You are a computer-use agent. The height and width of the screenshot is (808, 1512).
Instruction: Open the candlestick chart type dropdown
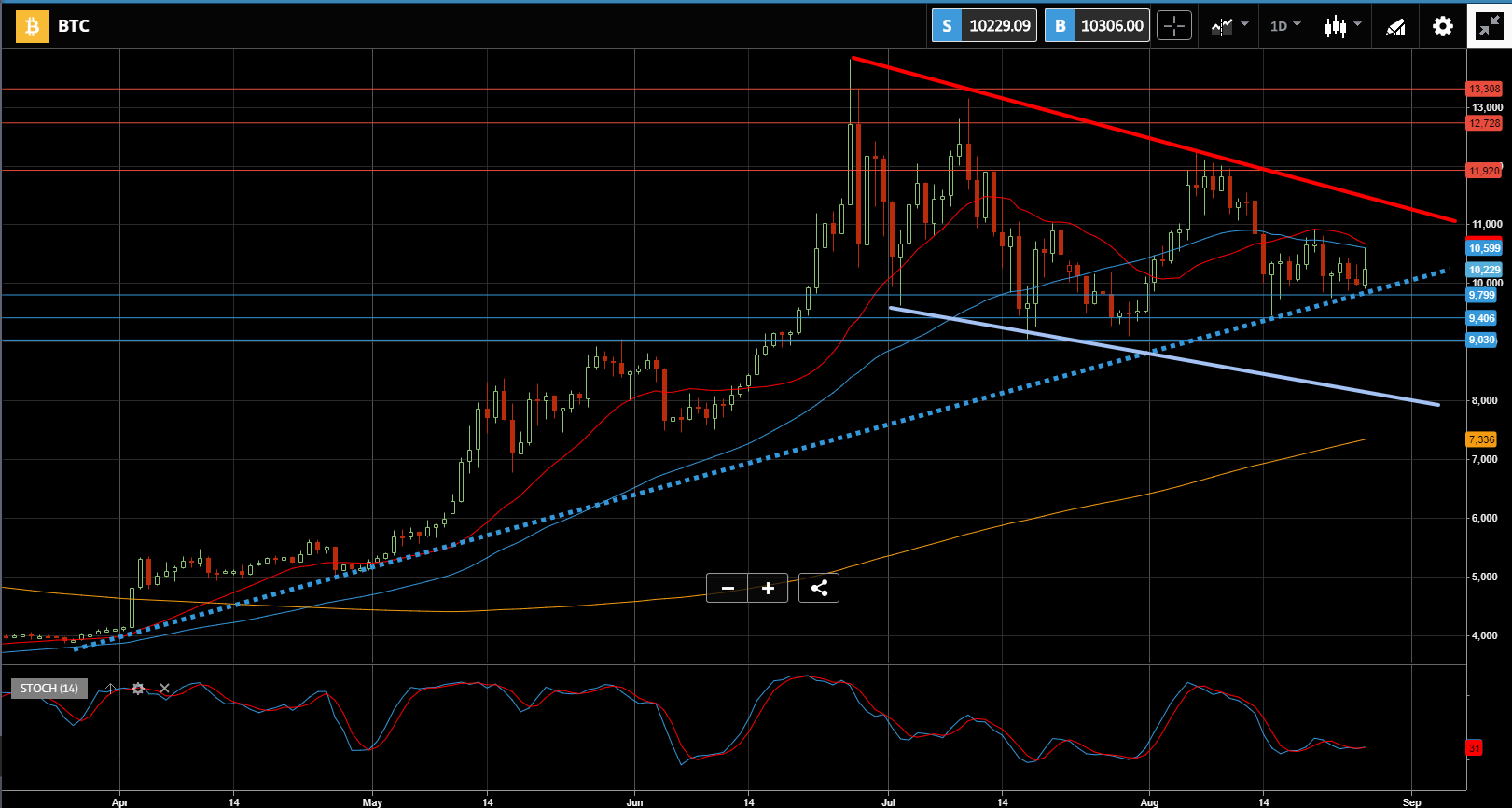pos(1342,26)
